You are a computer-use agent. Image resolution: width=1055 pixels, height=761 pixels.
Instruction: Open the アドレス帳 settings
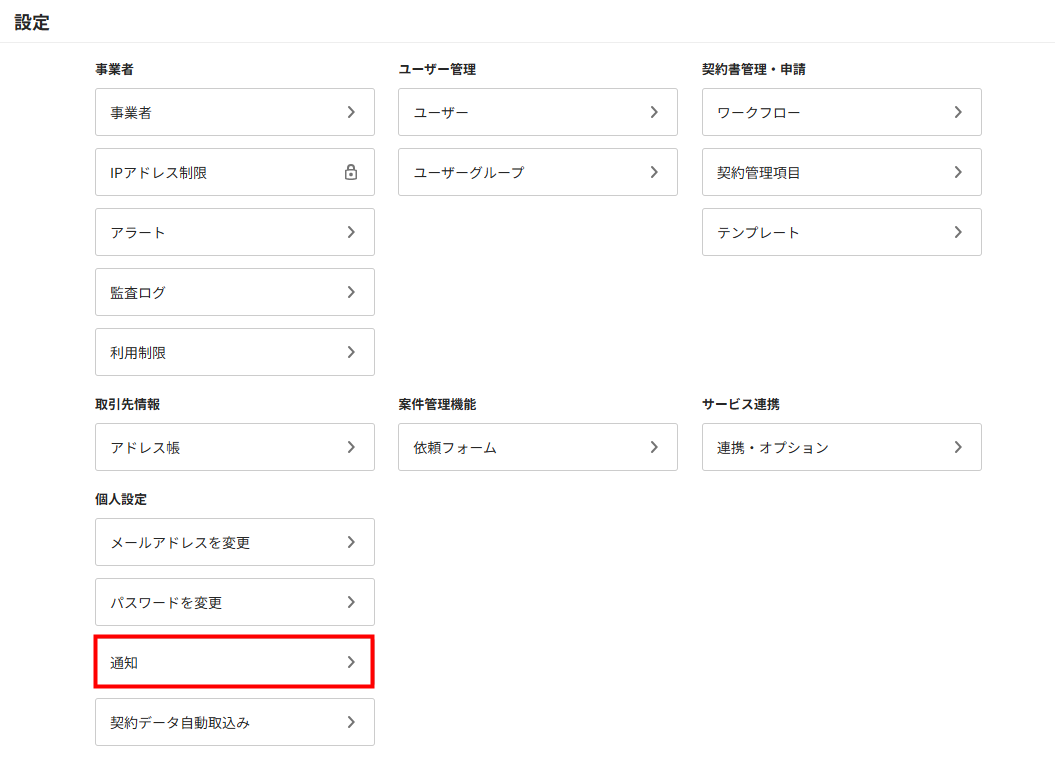tap(234, 447)
